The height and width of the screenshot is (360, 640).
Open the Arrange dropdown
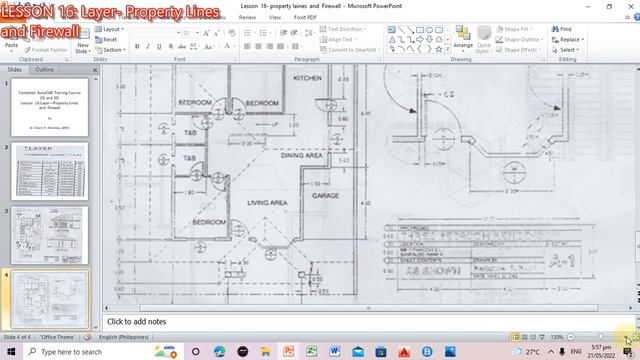pos(463,40)
